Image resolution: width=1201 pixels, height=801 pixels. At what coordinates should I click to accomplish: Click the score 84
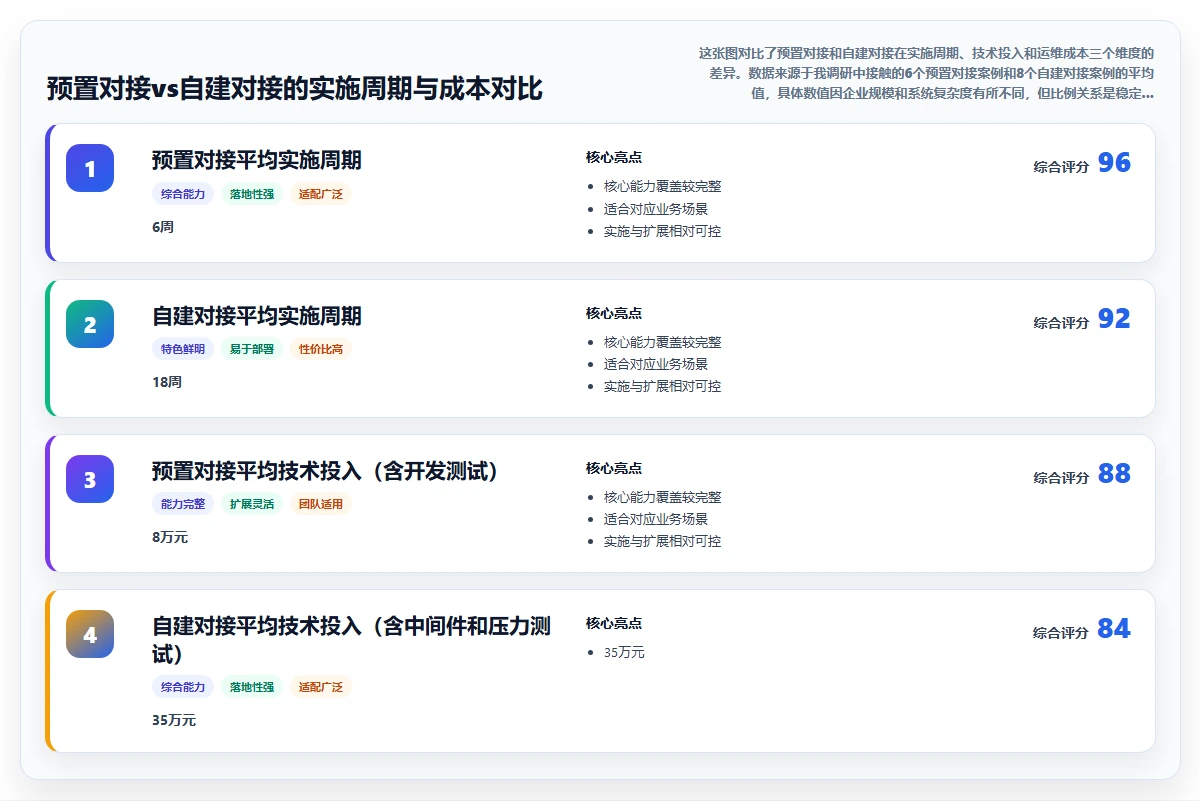1114,629
